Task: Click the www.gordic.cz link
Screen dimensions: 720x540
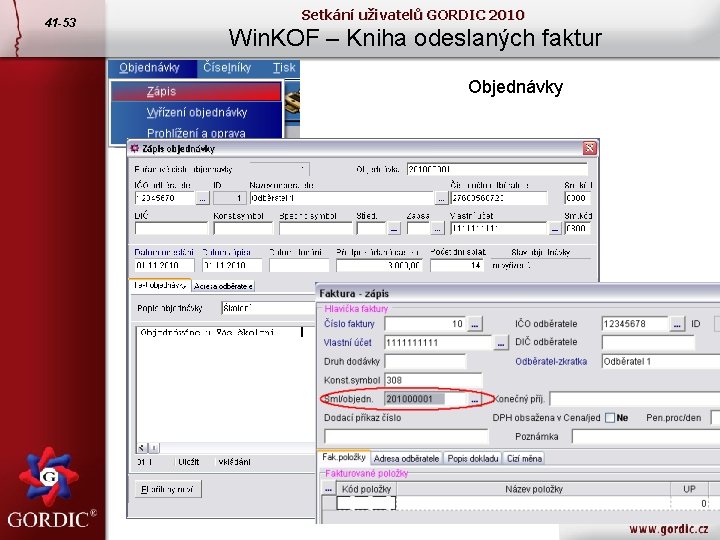Action: point(669,529)
